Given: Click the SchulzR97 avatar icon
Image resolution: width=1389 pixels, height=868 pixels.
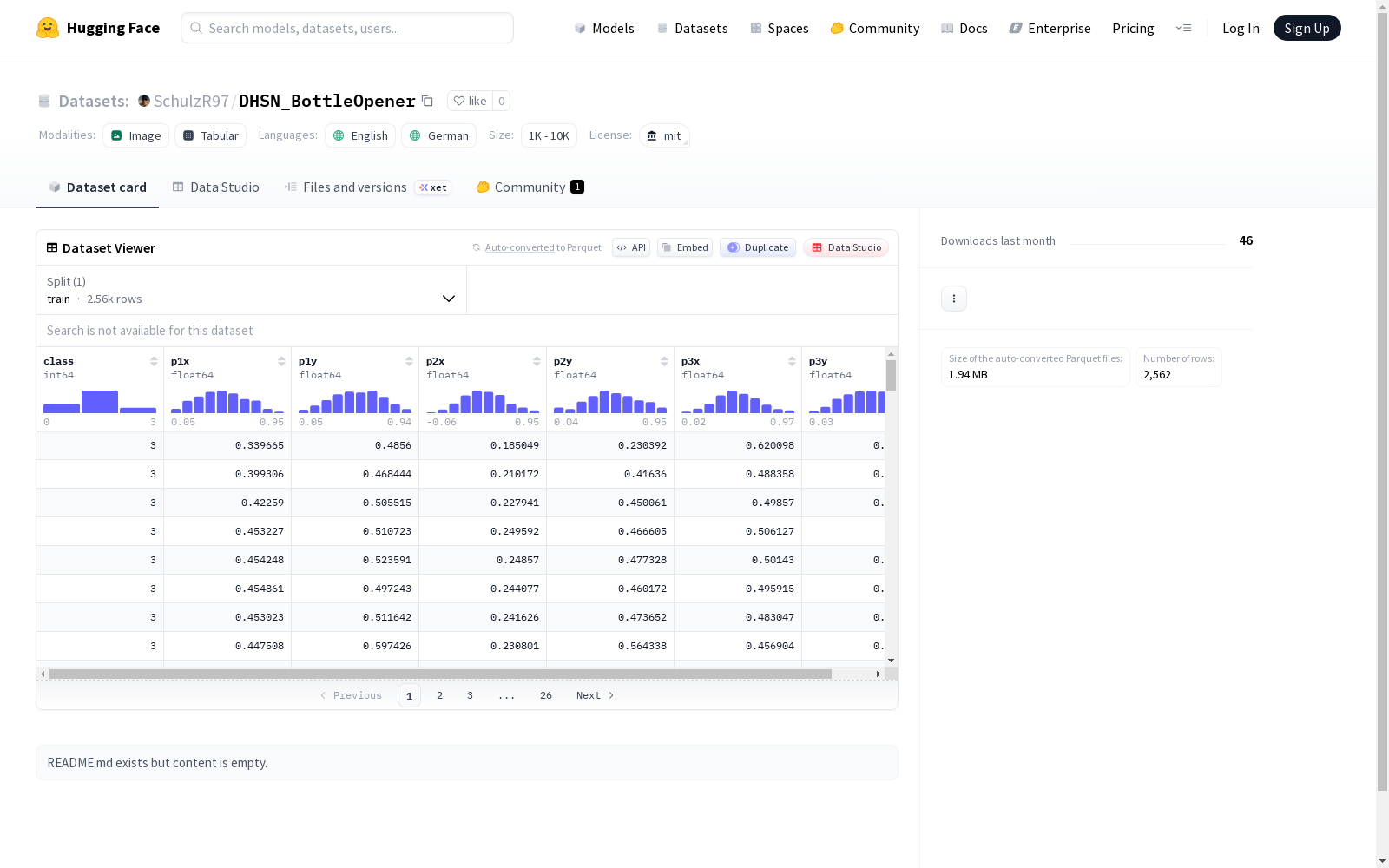Looking at the screenshot, I should pos(144,101).
